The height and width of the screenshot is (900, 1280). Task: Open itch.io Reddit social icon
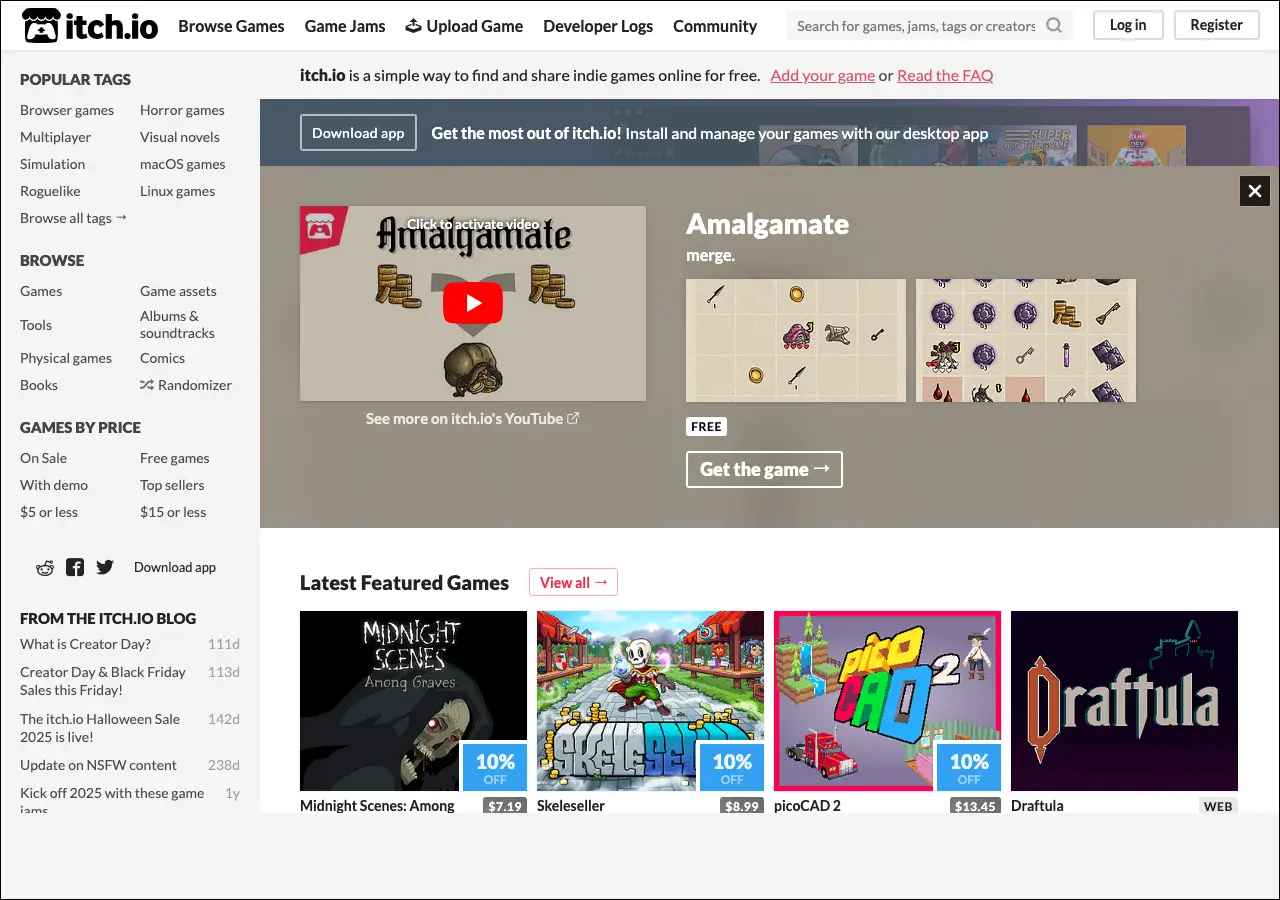[x=45, y=568]
